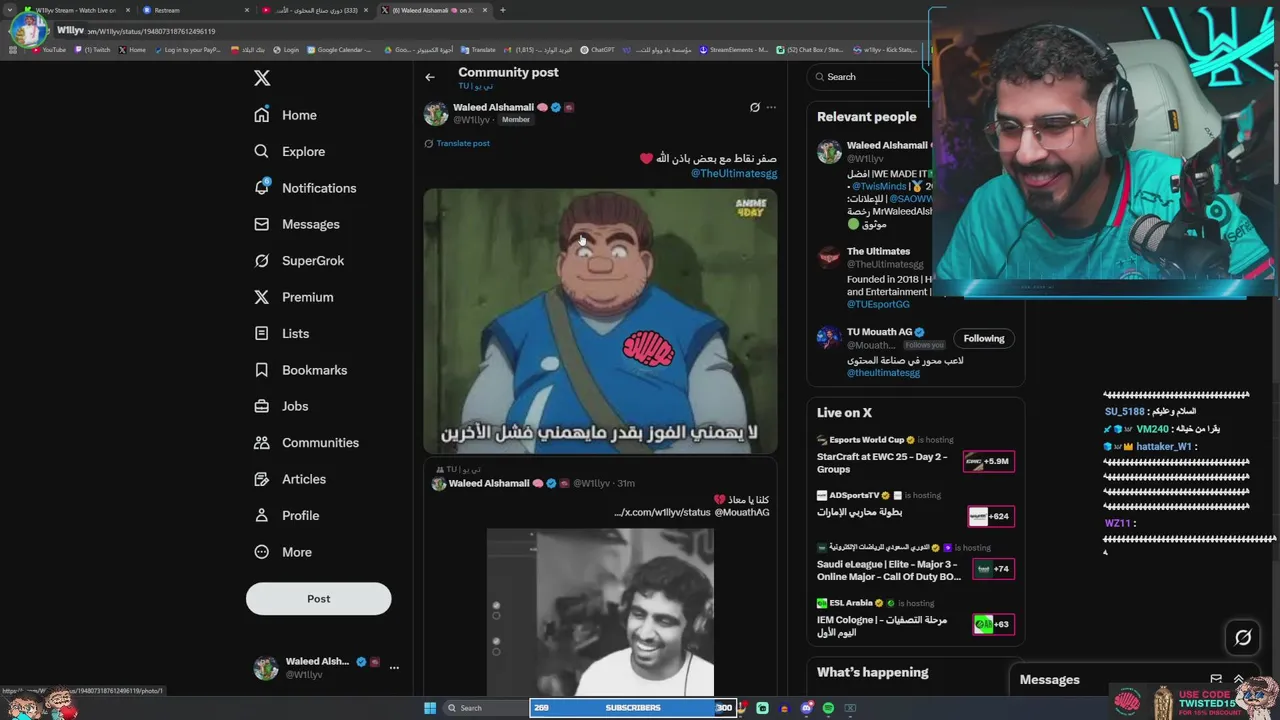Click the Following button for TU Mouath AG
This screenshot has height=720, width=1280.
(984, 338)
